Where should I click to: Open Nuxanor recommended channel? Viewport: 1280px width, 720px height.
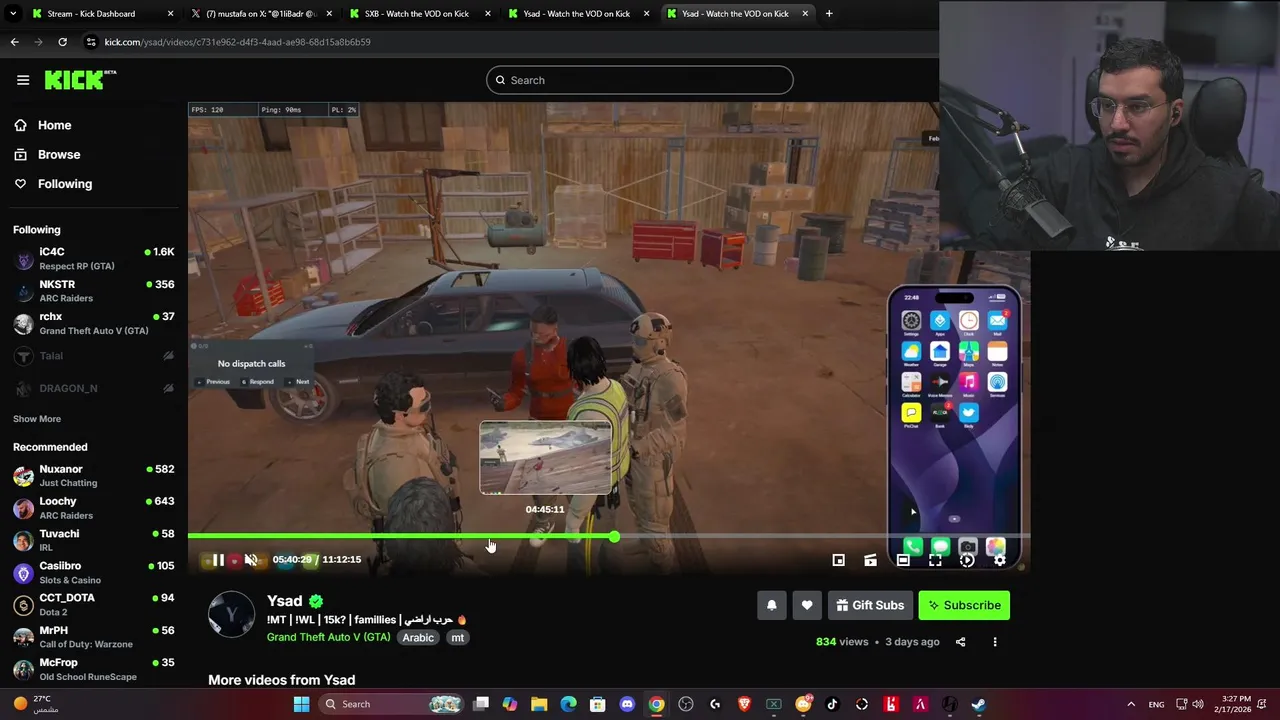click(94, 476)
